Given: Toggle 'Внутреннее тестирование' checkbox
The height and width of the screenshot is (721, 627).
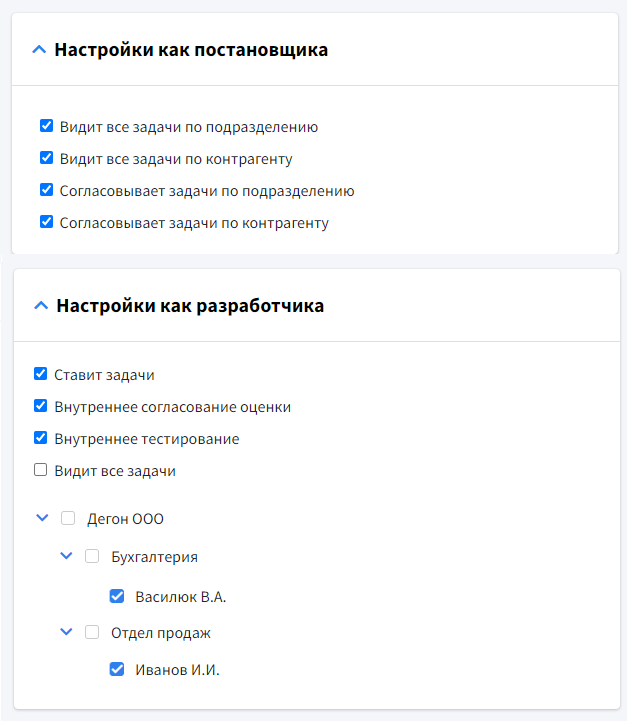Looking at the screenshot, I should click(x=41, y=438).
